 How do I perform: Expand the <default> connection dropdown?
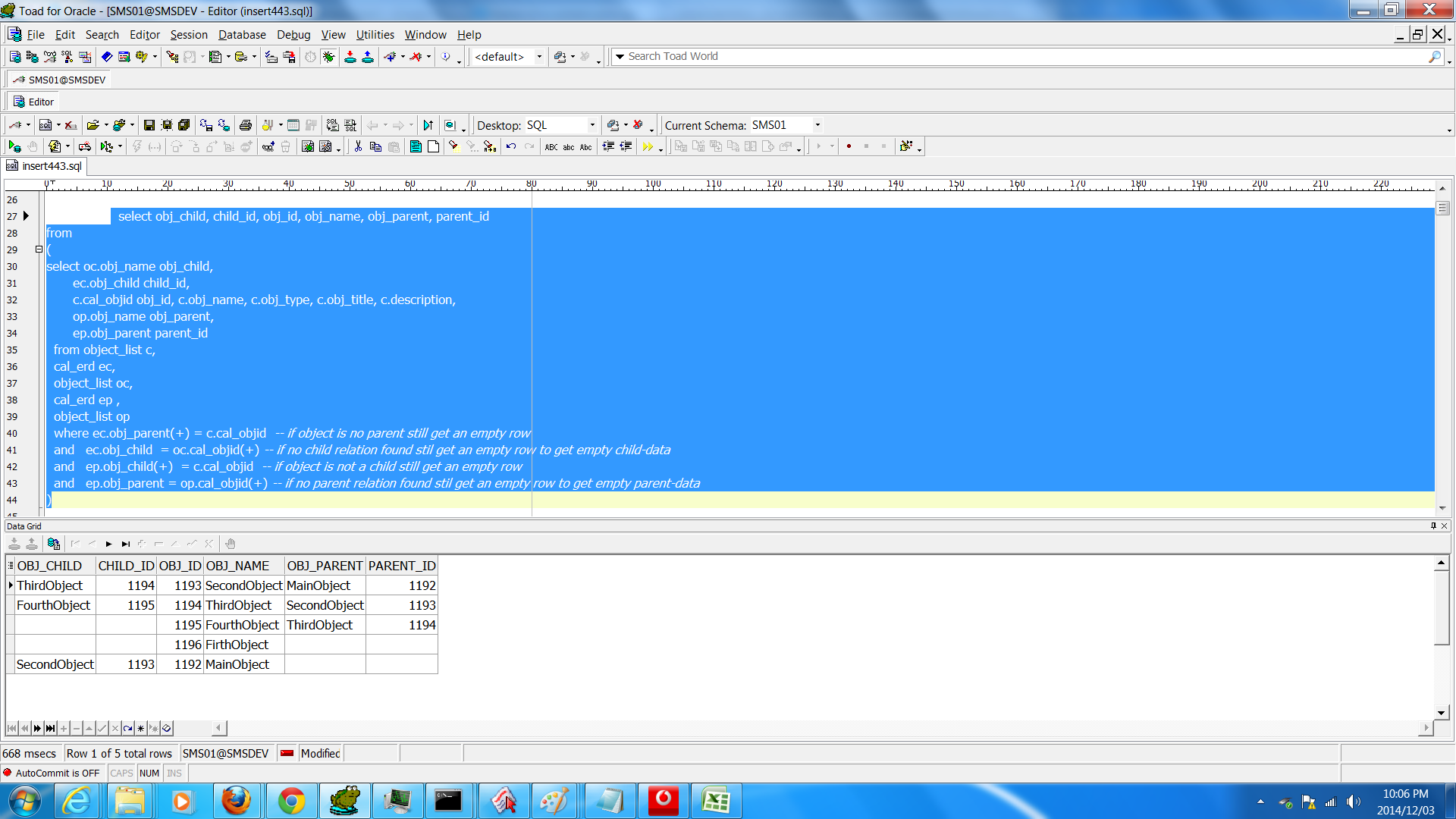click(539, 56)
